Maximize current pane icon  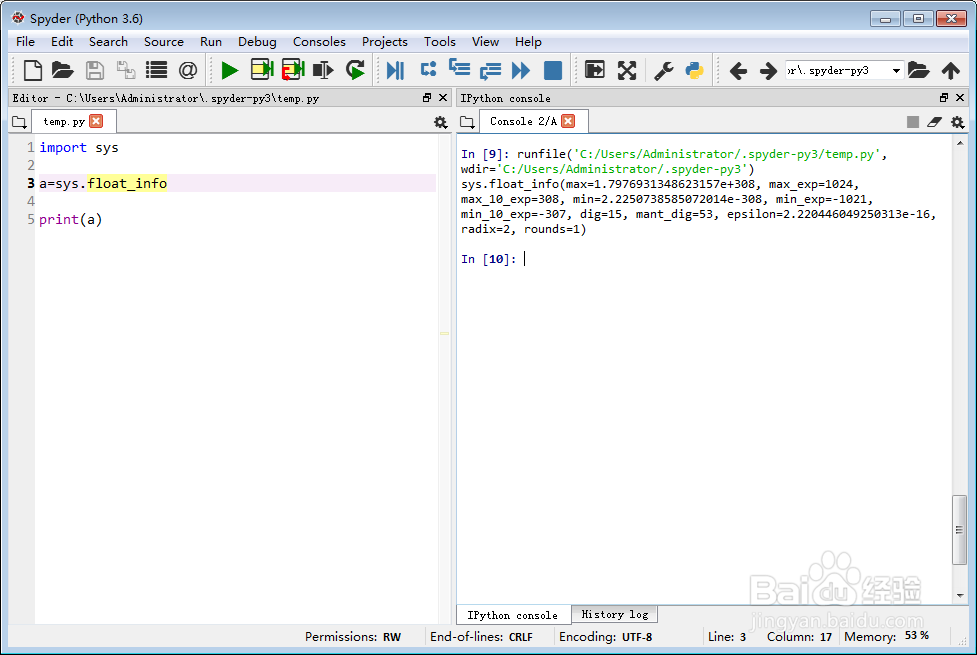(595, 70)
